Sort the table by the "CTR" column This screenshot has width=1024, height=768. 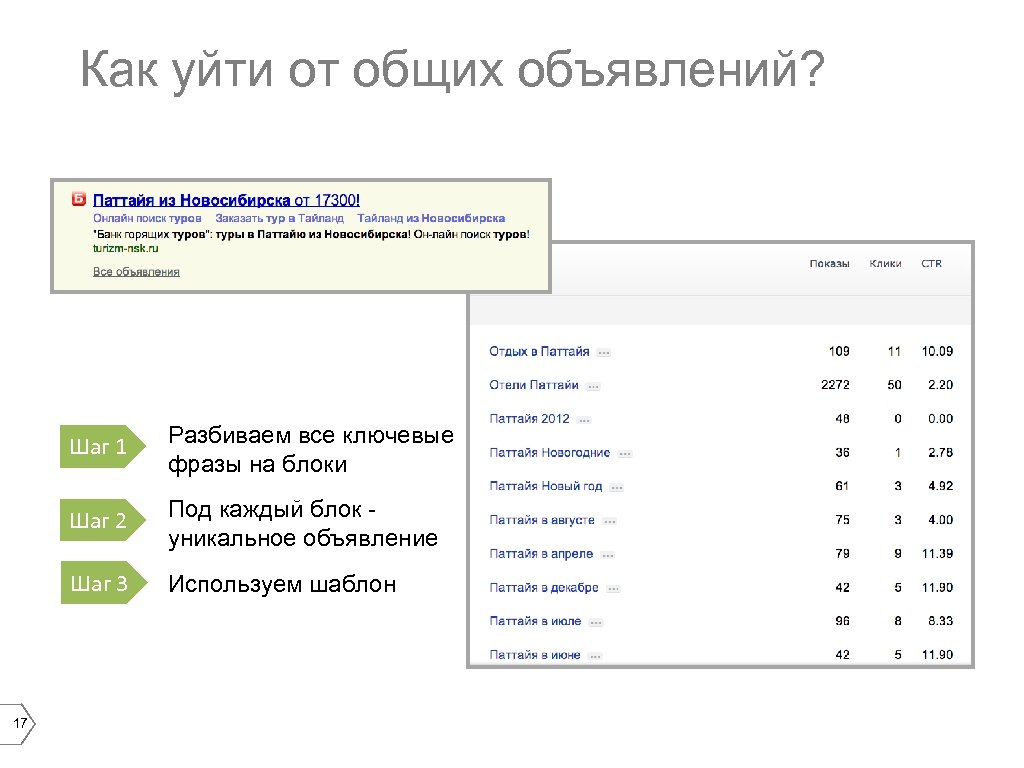point(931,263)
